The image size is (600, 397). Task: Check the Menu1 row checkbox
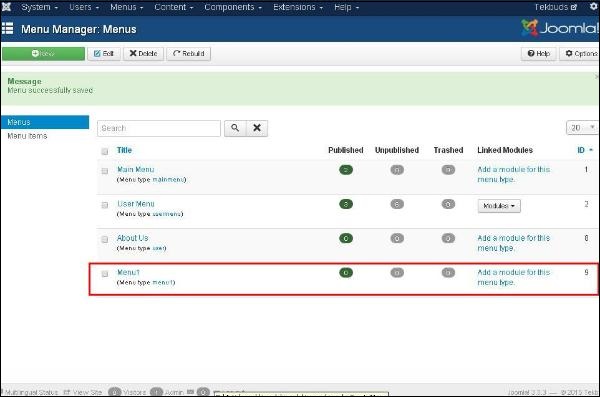coord(104,274)
